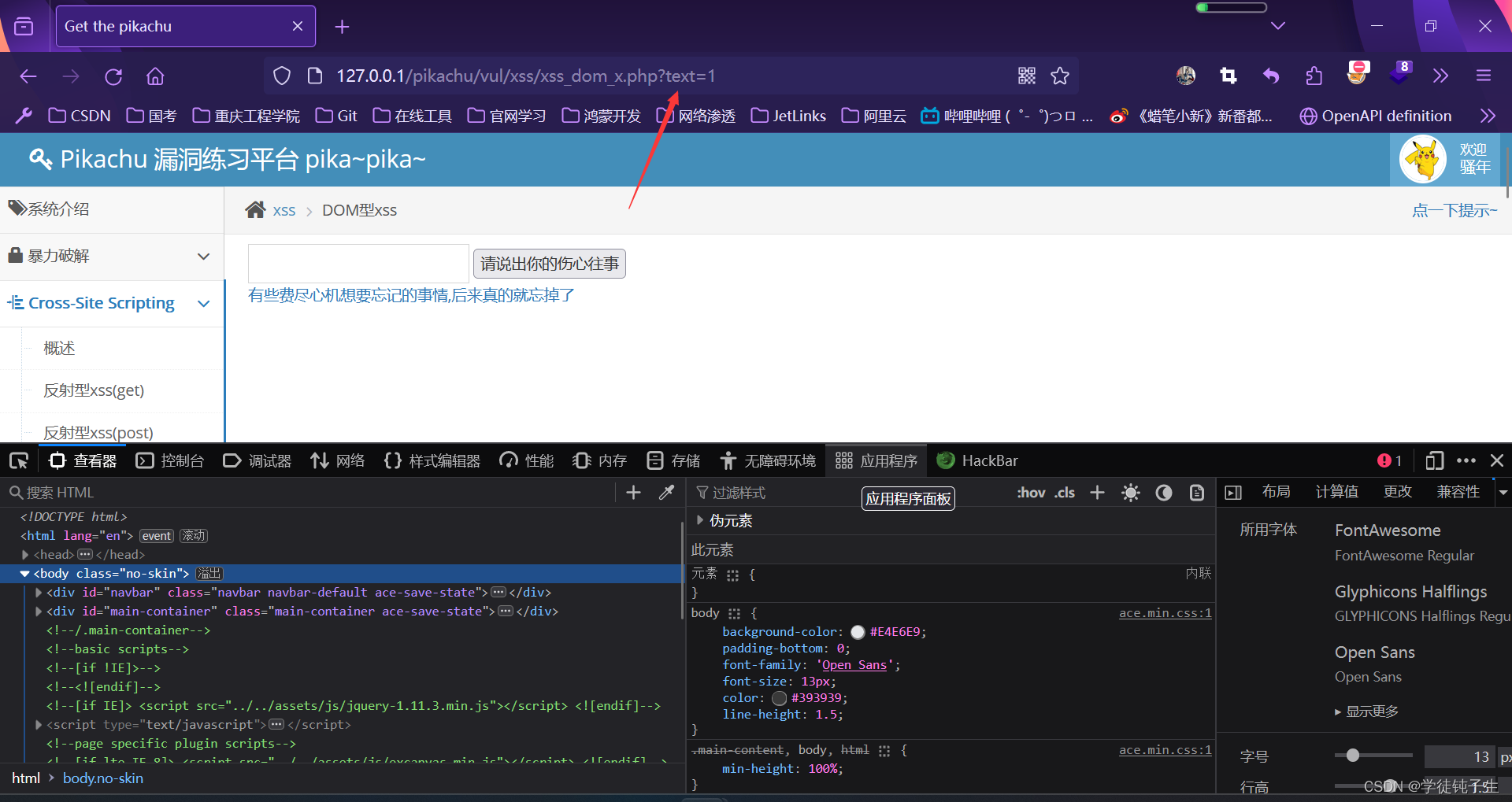Image resolution: width=1512 pixels, height=802 pixels.
Task: Click the color #393939 swatch
Action: [x=780, y=698]
